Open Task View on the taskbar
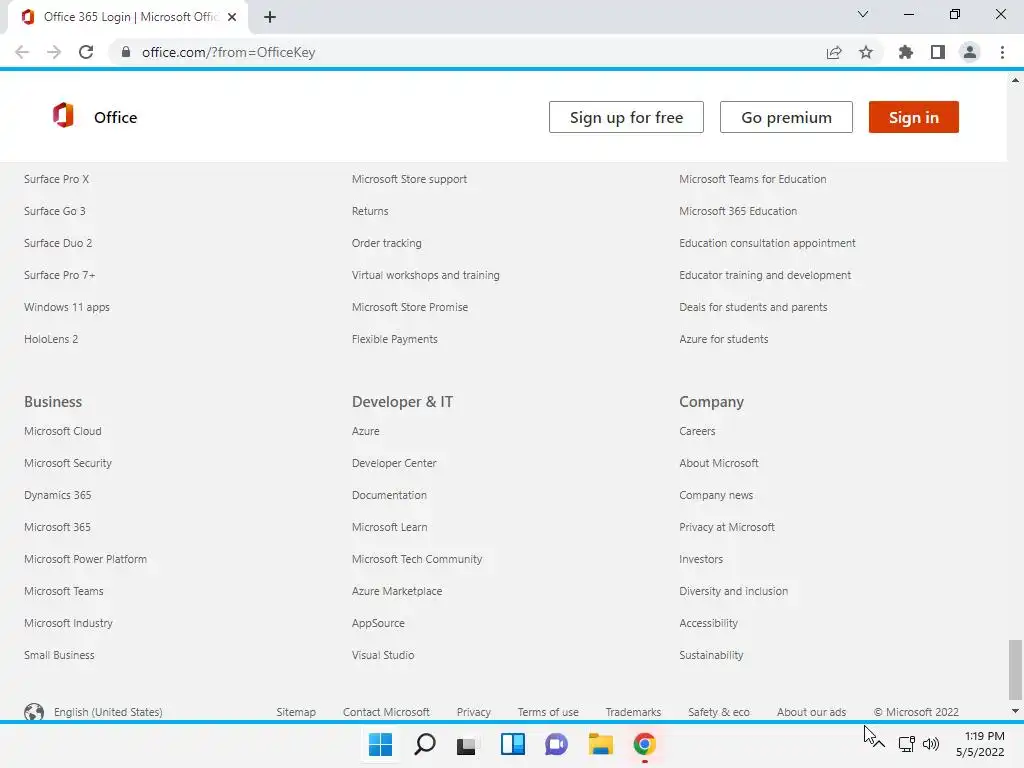 click(x=466, y=745)
